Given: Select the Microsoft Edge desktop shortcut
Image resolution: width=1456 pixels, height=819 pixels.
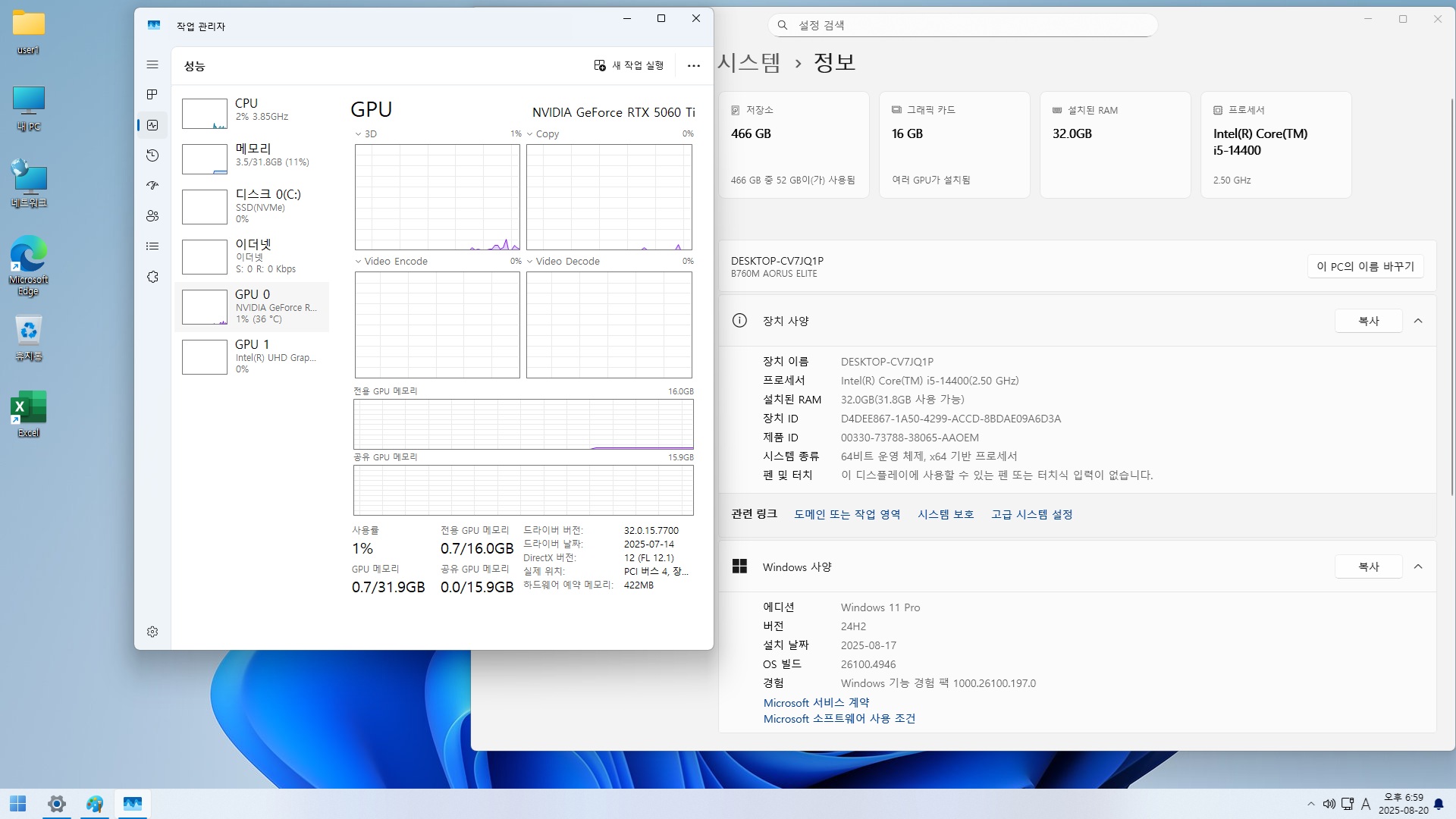Looking at the screenshot, I should 29,265.
